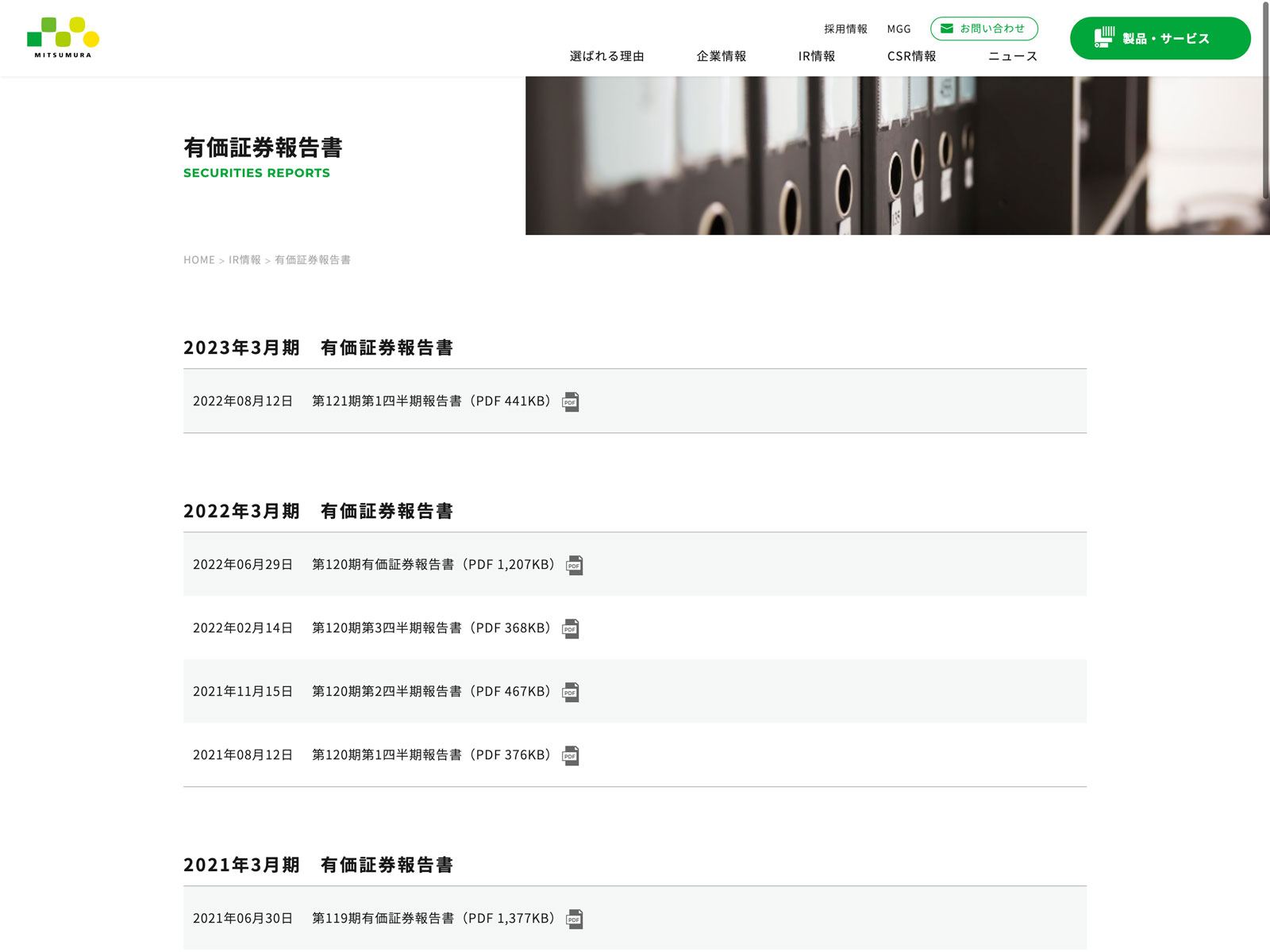
Task: Open the 採用情報 link
Action: (x=845, y=29)
